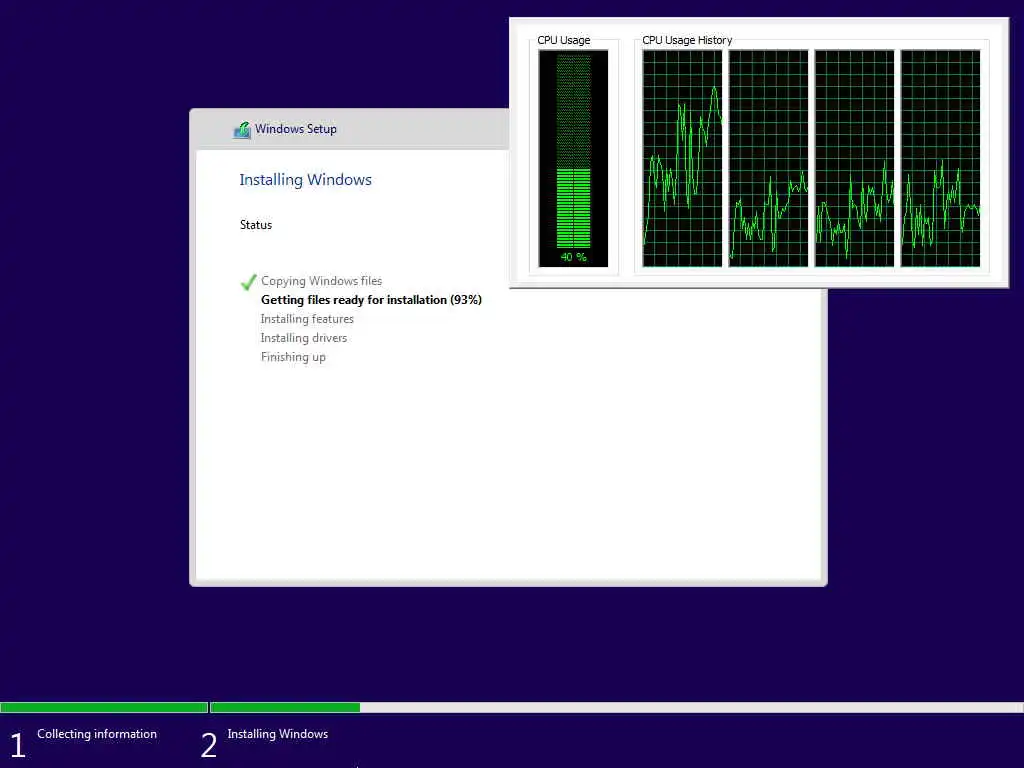Click 'Getting files ready for installation (93%)'
The width and height of the screenshot is (1024, 768).
pyautogui.click(x=371, y=300)
